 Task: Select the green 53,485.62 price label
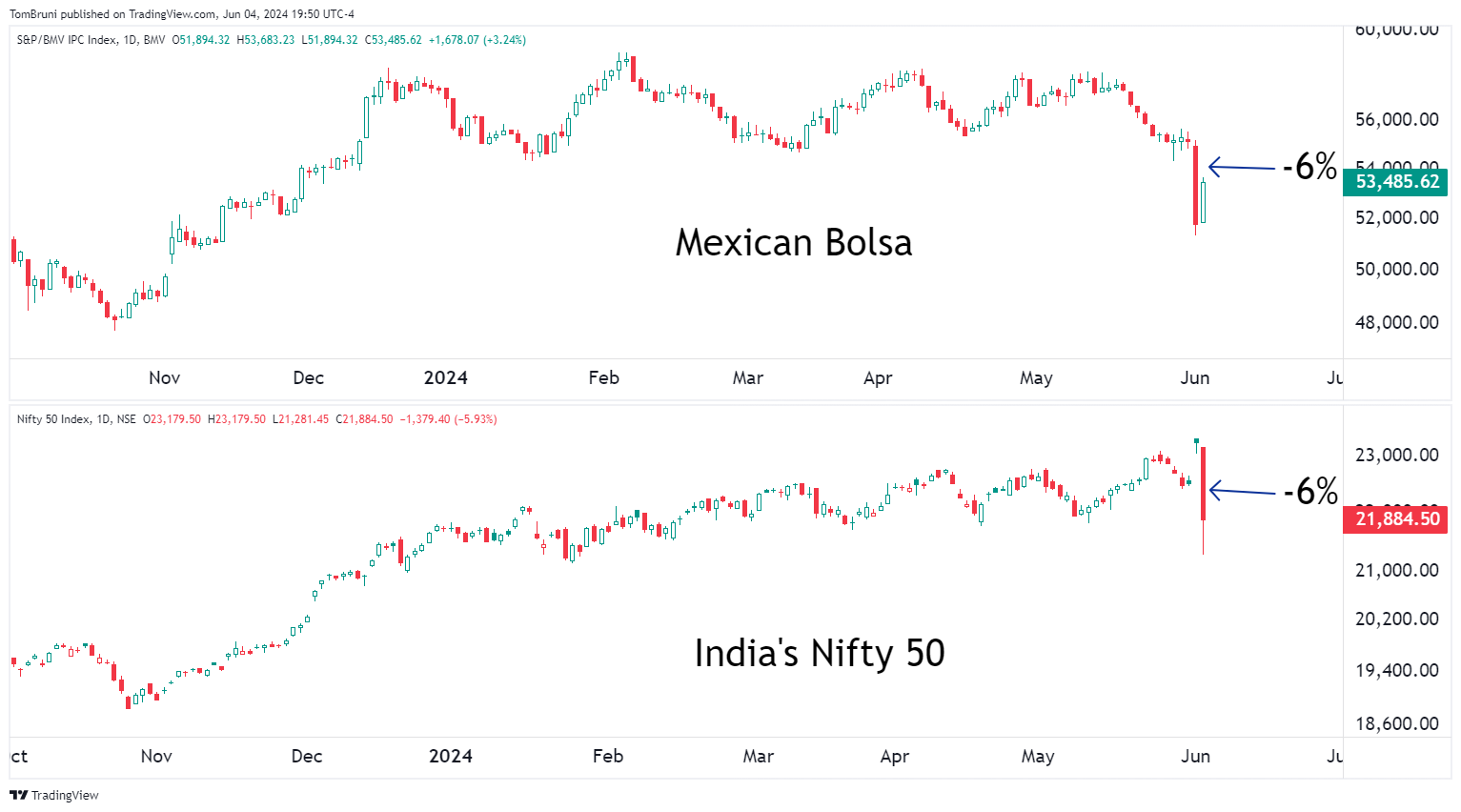1396,181
